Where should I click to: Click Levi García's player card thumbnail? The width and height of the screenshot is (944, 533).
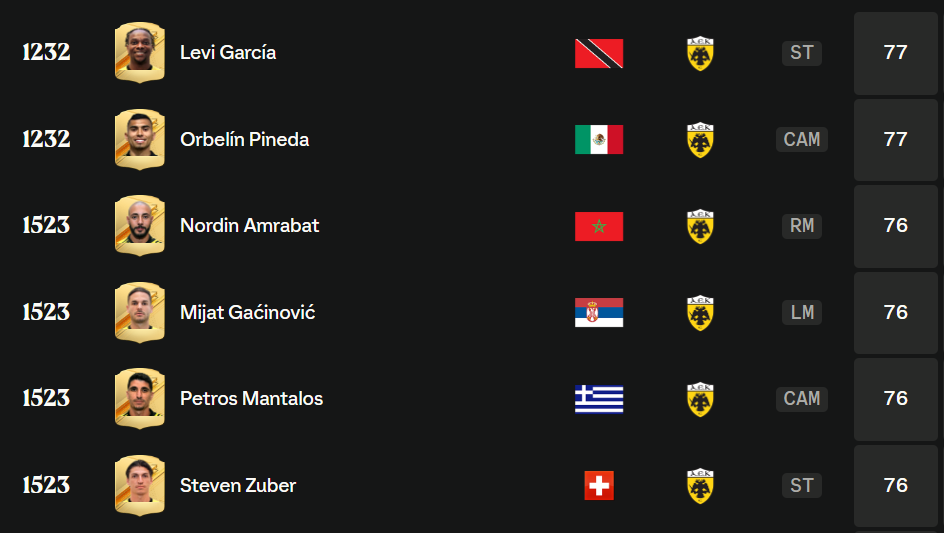click(139, 53)
